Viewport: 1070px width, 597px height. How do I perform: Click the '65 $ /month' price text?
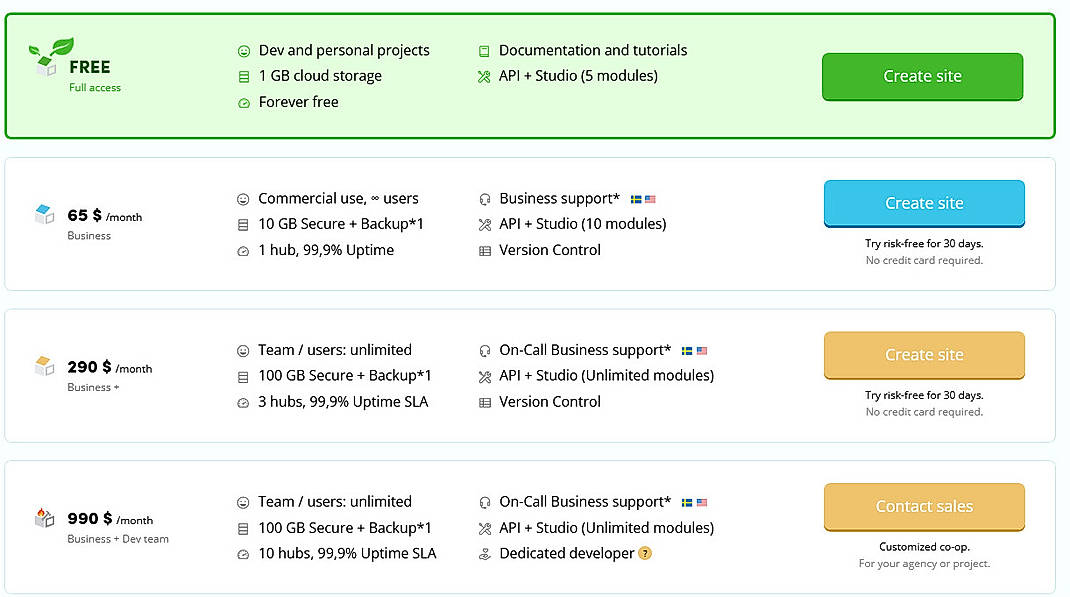tap(104, 216)
